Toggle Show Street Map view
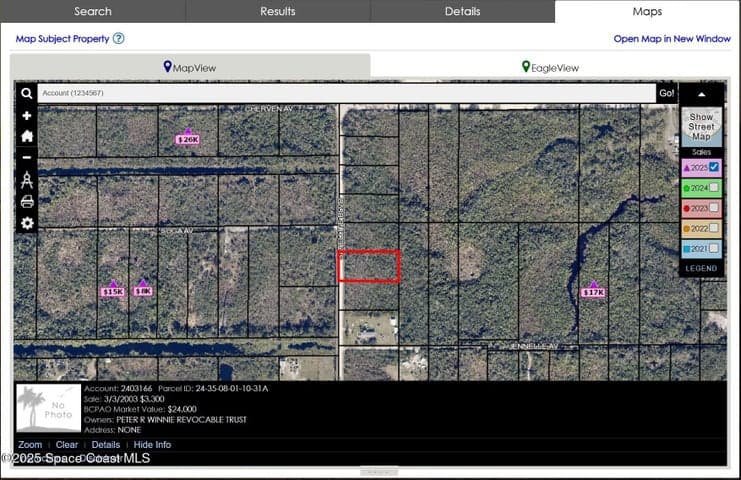Screen dimensions: 741x480 click(x=701, y=126)
